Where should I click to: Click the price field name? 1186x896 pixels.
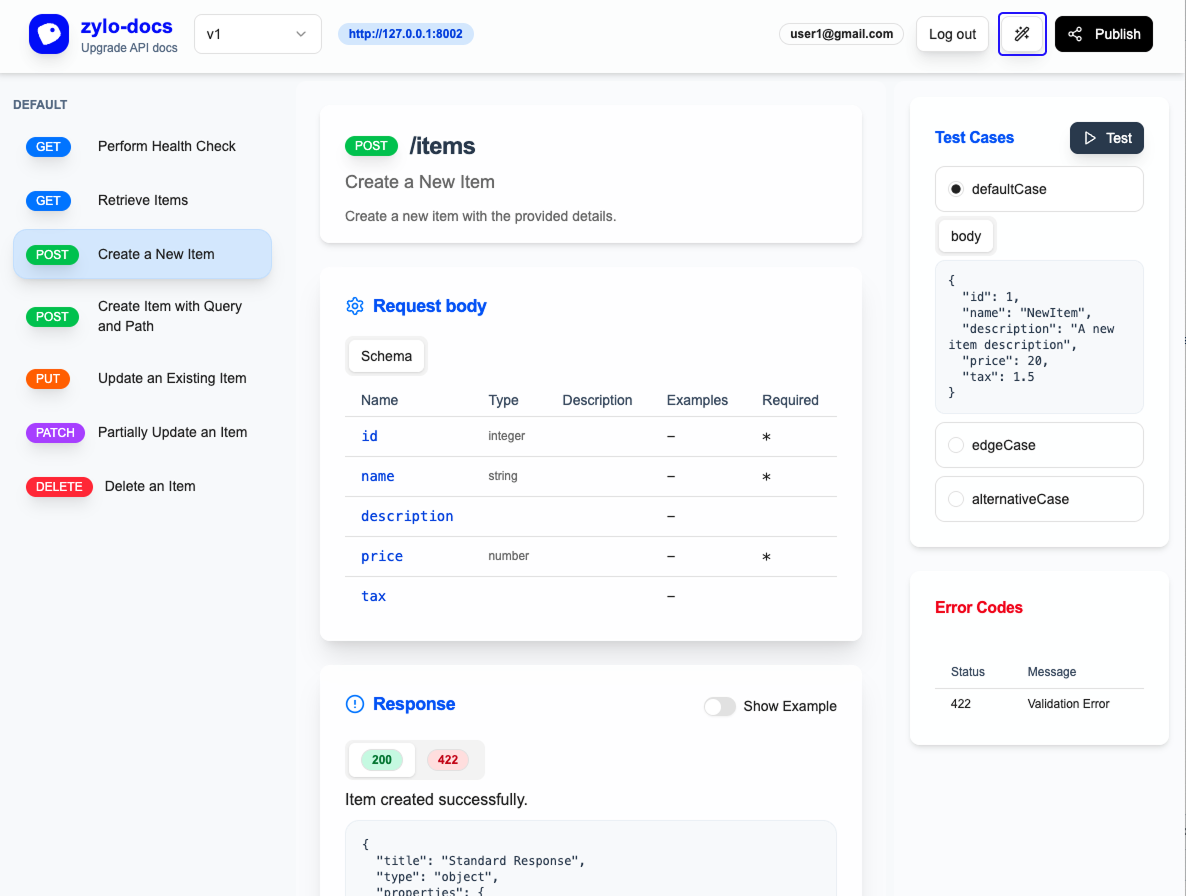click(382, 557)
